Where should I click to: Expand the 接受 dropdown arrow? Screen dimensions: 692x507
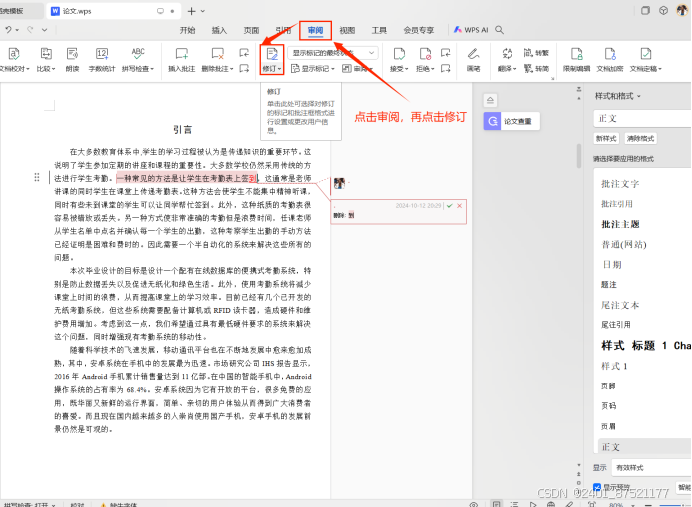[406, 69]
